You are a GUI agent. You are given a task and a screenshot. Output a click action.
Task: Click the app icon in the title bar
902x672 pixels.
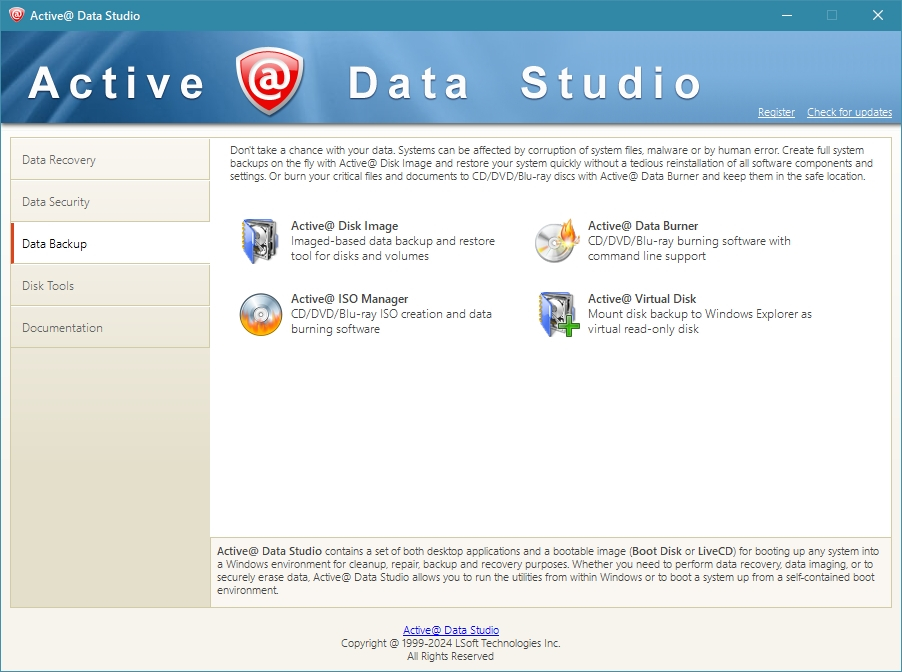click(16, 15)
